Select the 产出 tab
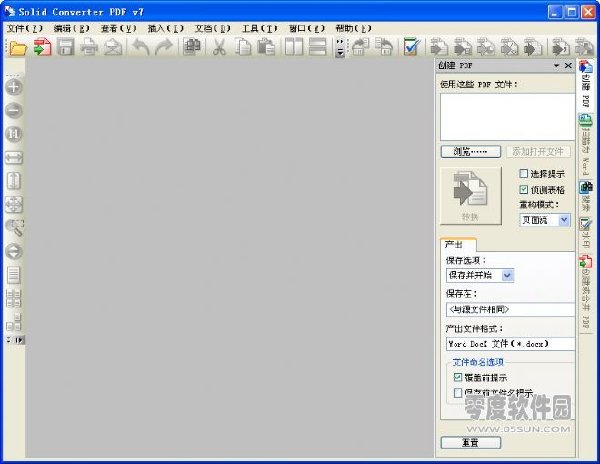The image size is (600, 464). tap(457, 245)
